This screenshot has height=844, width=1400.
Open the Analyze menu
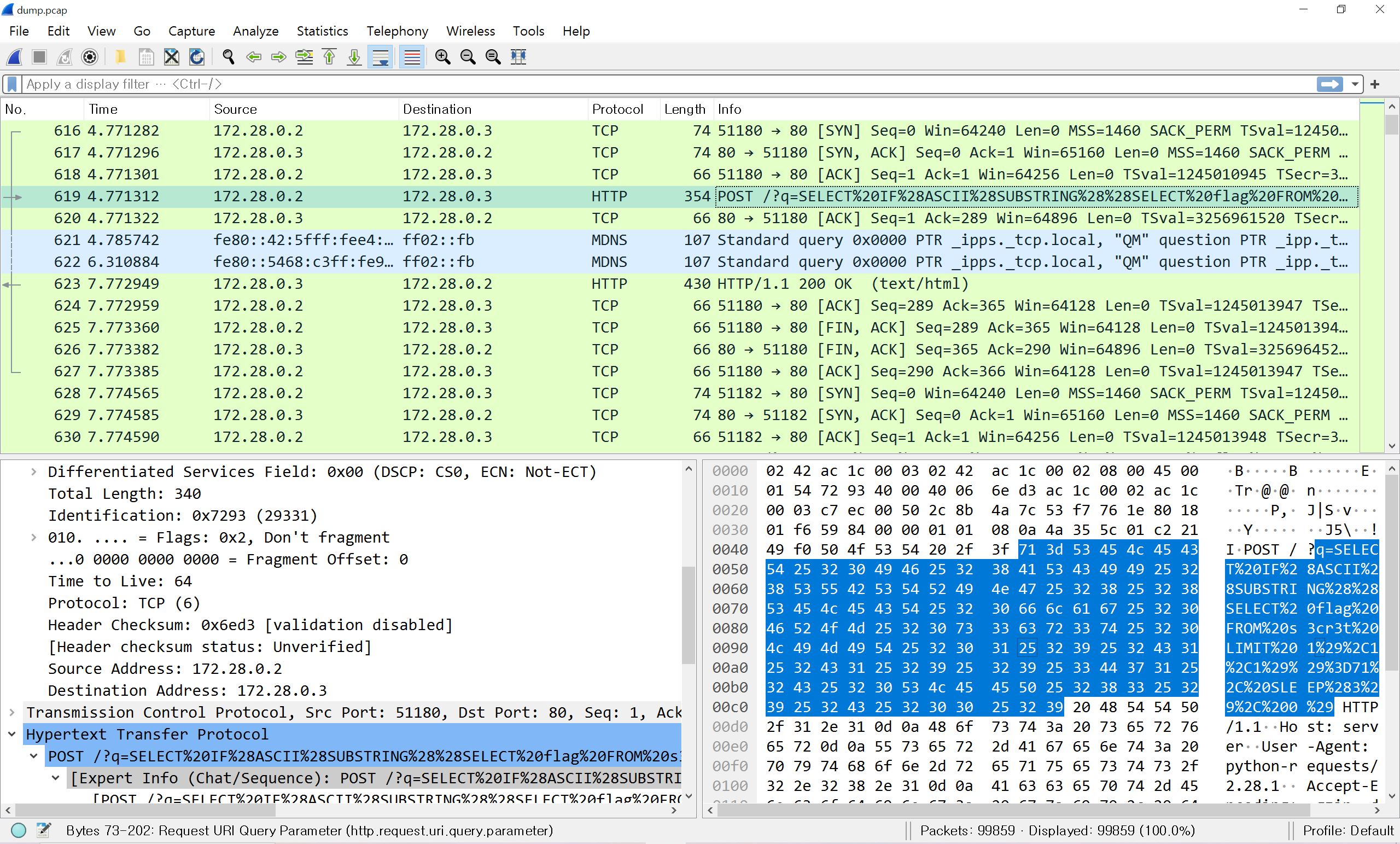(256, 31)
